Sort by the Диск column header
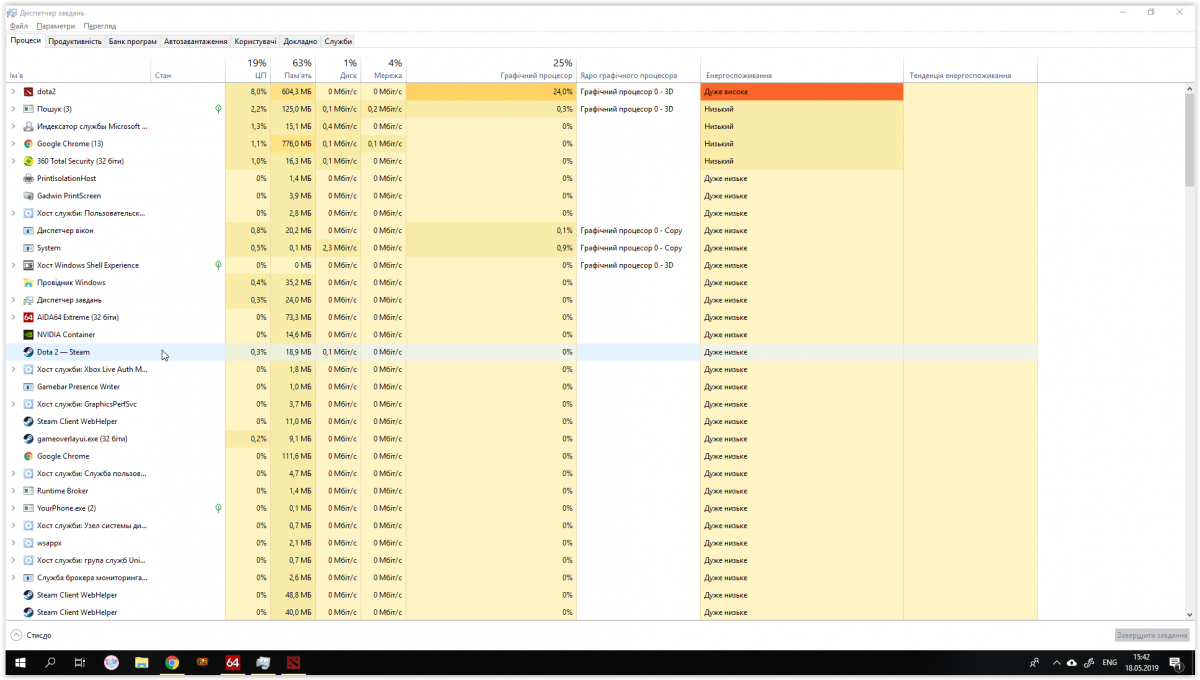The image size is (1200, 680). point(338,69)
